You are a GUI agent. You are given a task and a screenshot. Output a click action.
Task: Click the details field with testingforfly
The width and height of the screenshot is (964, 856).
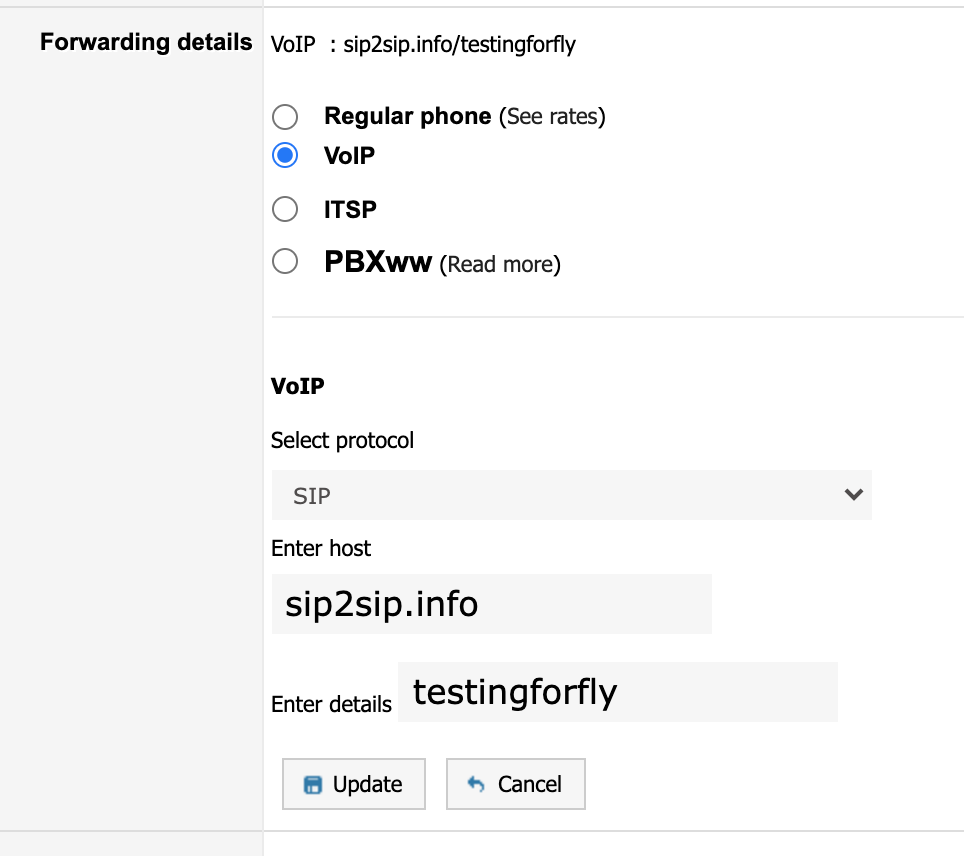tap(617, 692)
